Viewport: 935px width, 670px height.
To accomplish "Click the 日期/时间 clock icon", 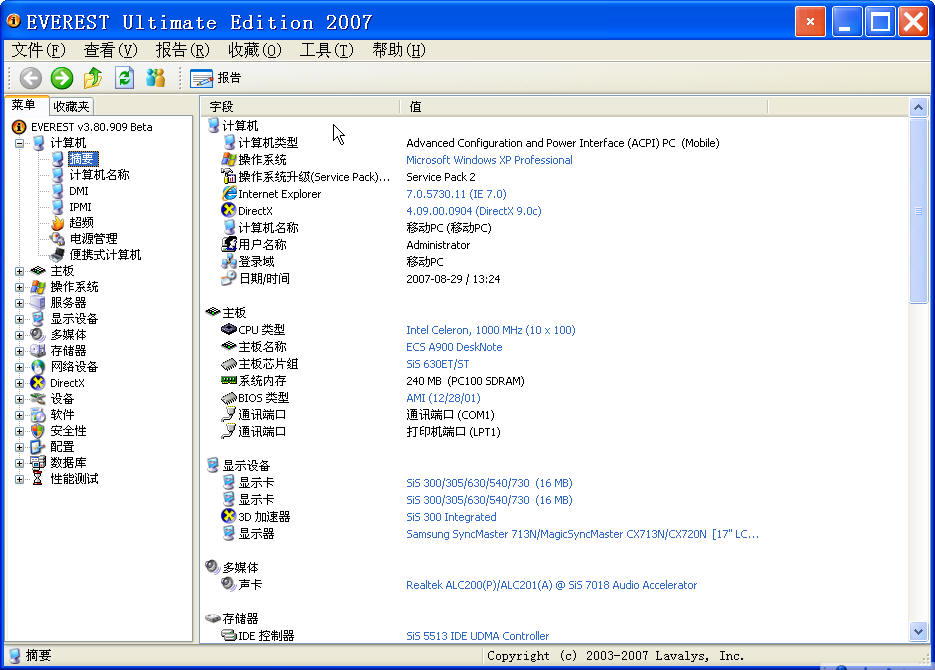I will (229, 278).
